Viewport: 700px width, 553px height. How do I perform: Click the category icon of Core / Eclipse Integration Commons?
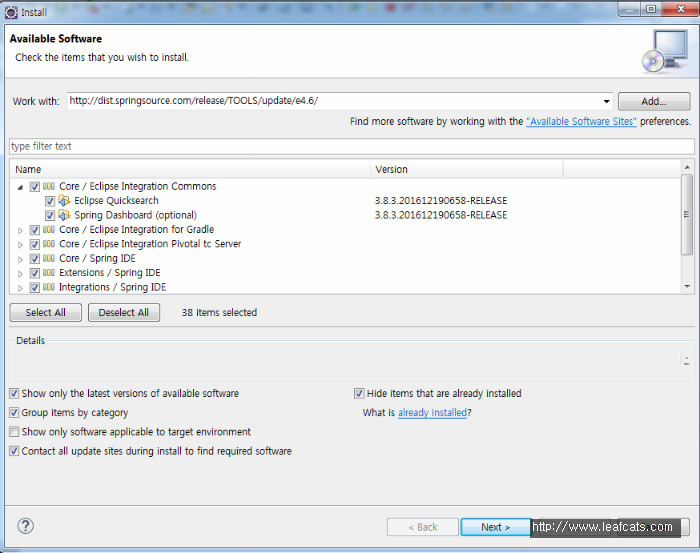click(49, 186)
